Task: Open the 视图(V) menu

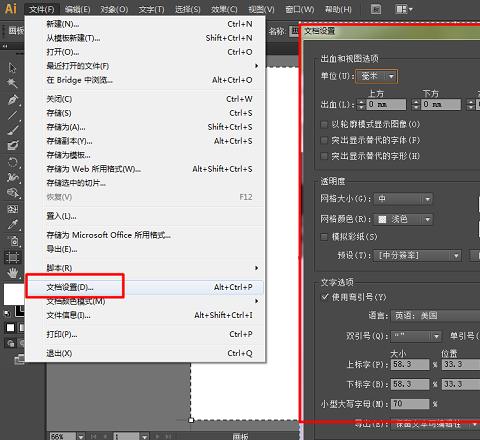Action: pos(261,9)
